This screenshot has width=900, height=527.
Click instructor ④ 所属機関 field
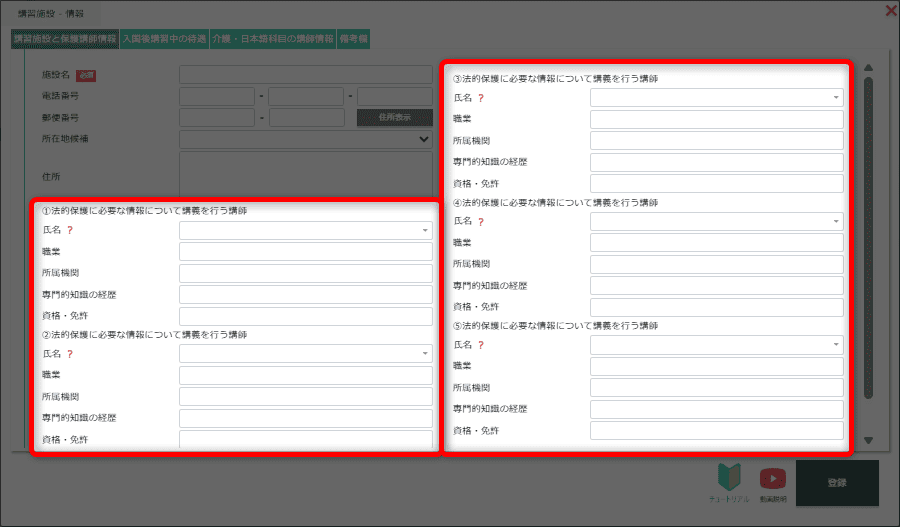pyautogui.click(x=717, y=264)
